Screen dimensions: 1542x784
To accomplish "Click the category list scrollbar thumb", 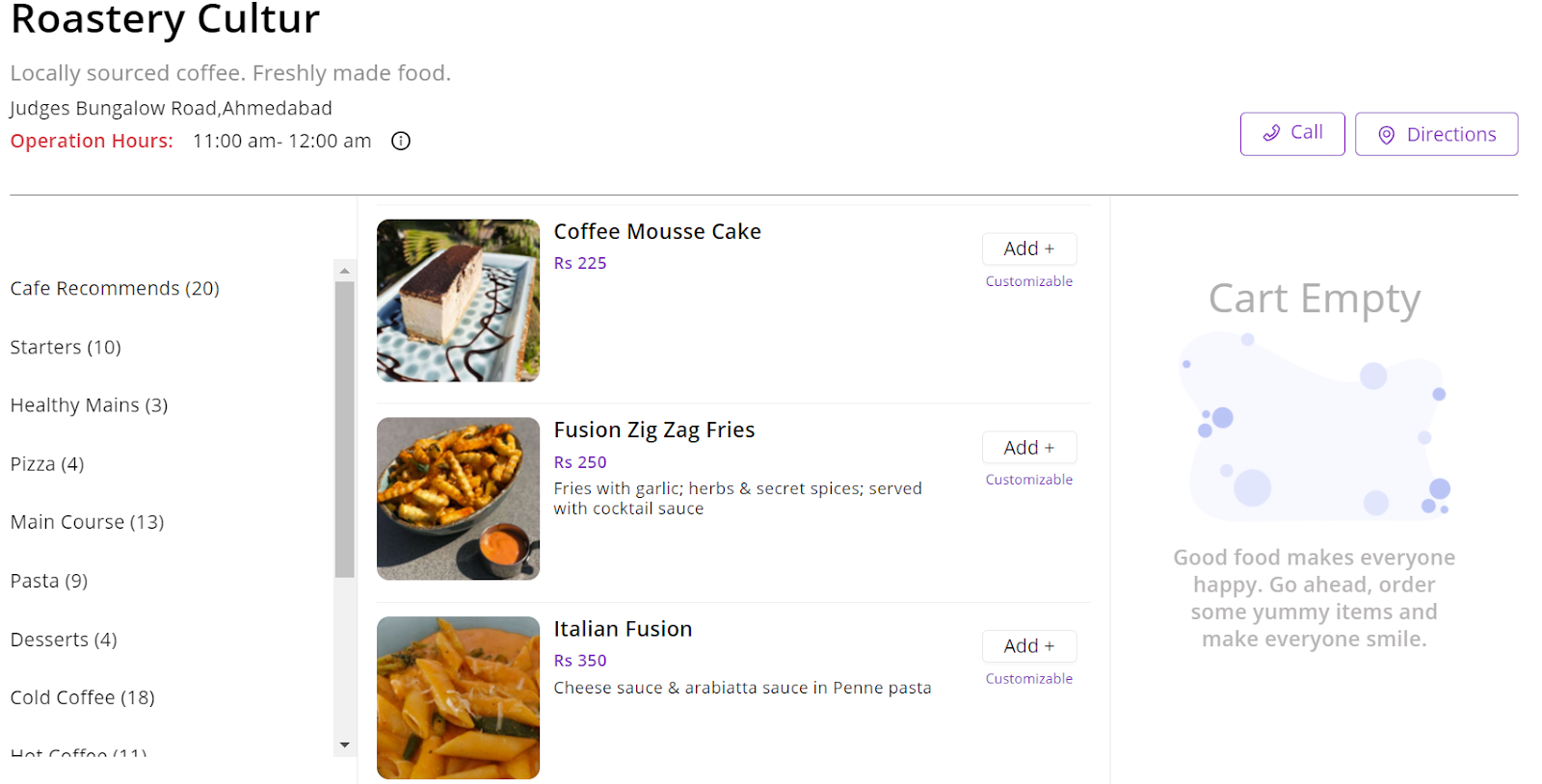I will point(344,429).
